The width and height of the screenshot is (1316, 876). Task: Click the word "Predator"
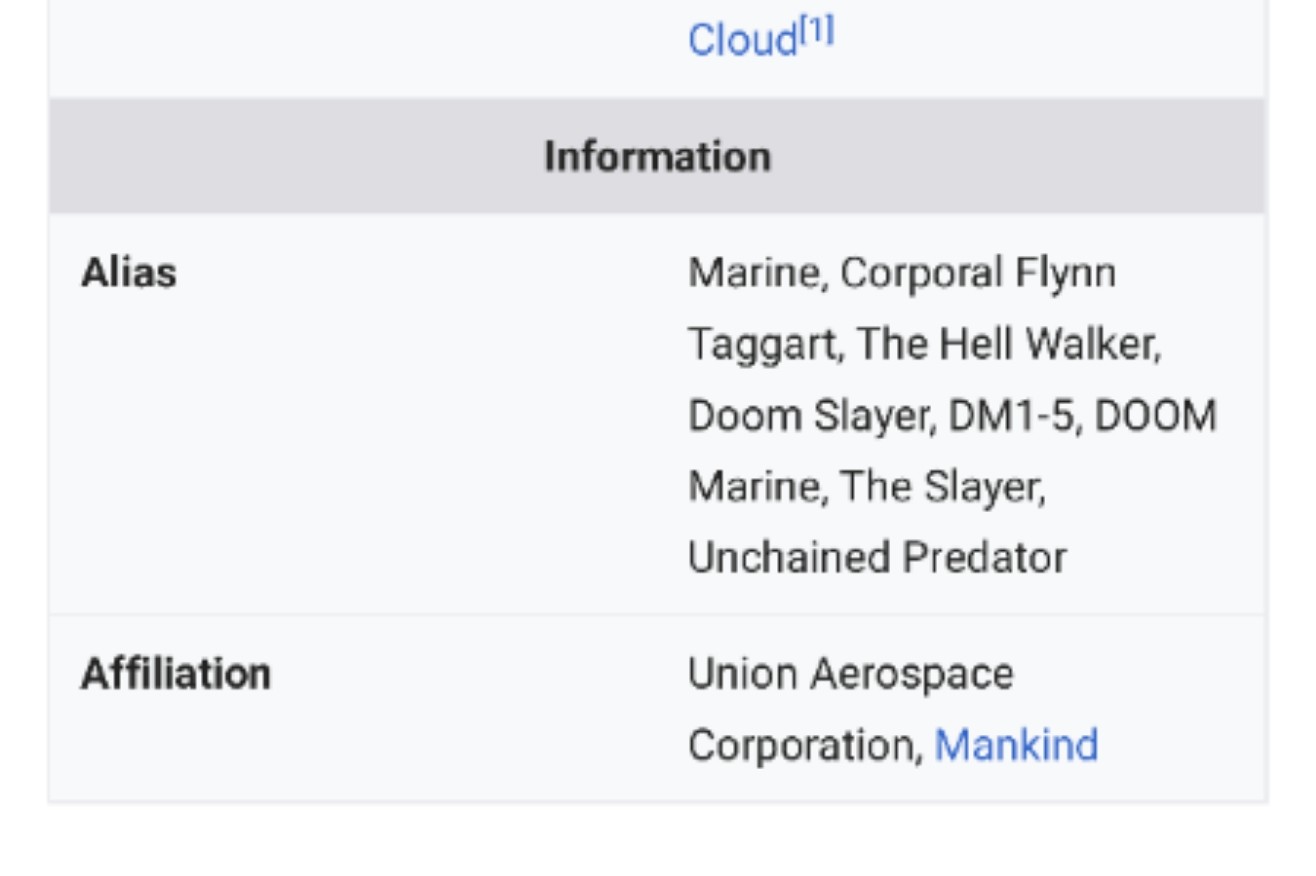(x=984, y=558)
